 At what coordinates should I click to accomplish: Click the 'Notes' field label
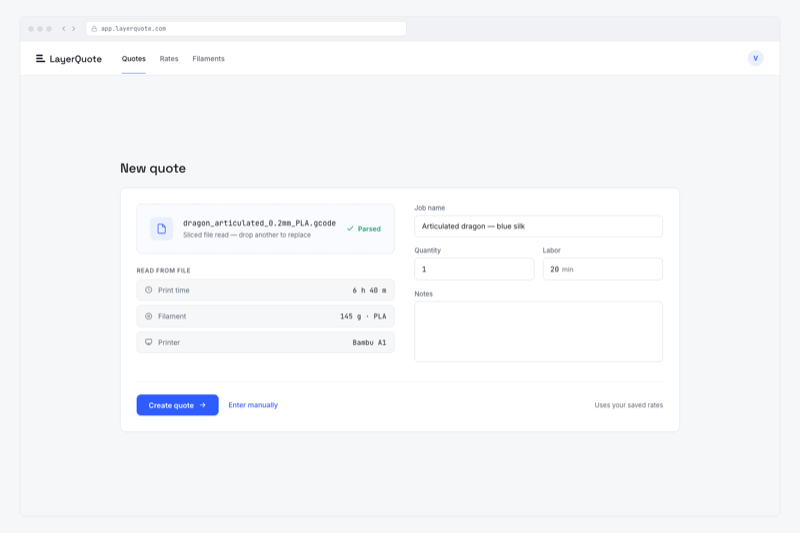point(423,294)
